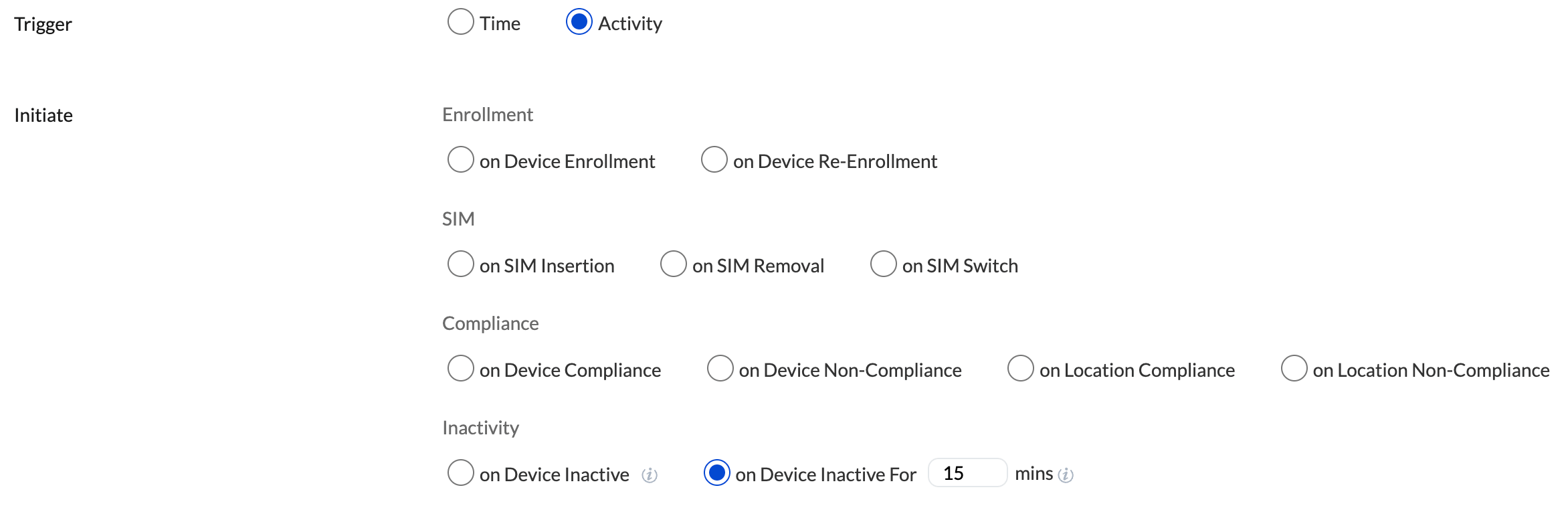Click the on Location Compliance label text
This screenshot has height=514, width=1568.
tap(1137, 371)
